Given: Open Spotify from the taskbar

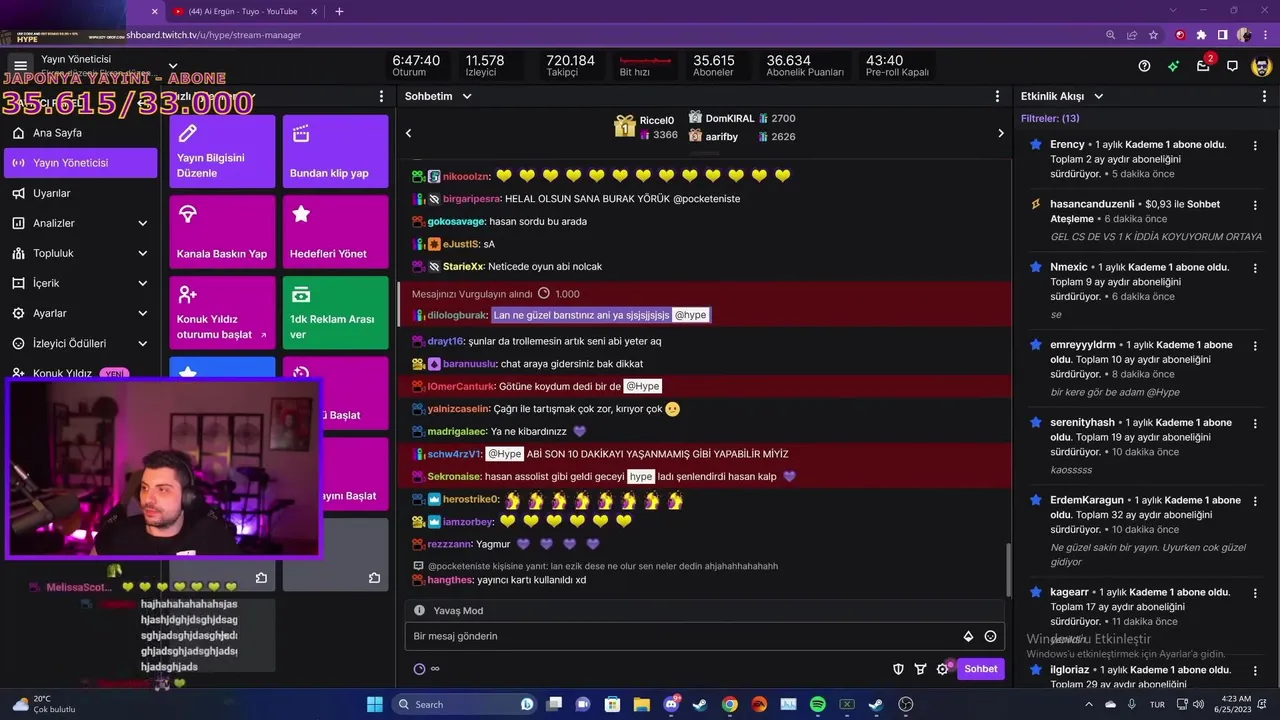Looking at the screenshot, I should coord(817,704).
